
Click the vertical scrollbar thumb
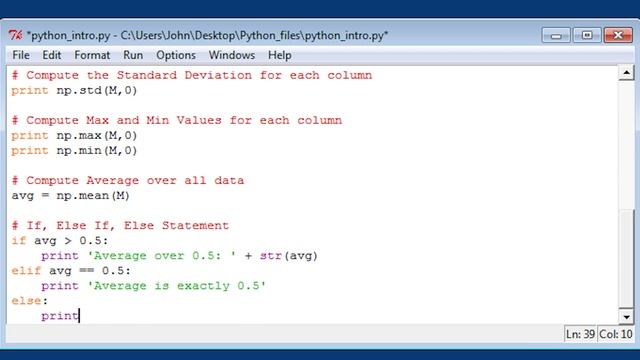coord(626,258)
